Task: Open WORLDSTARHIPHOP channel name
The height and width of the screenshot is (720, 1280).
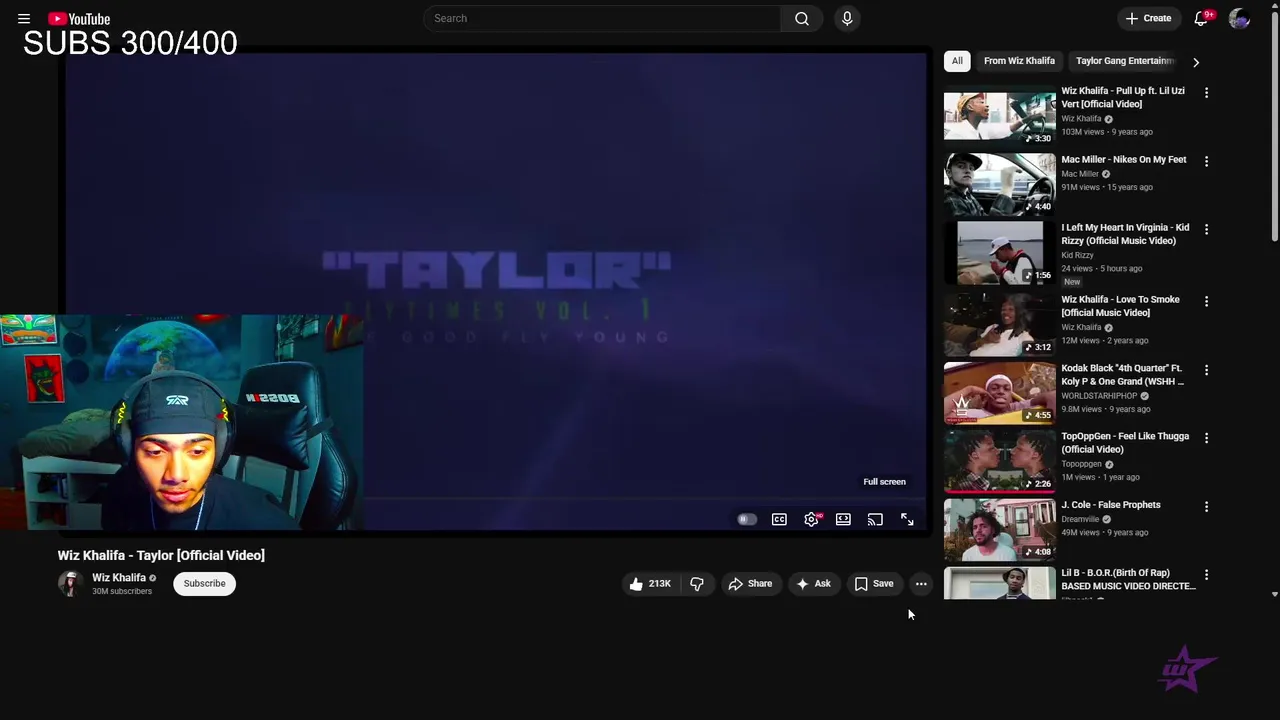Action: coord(1100,395)
